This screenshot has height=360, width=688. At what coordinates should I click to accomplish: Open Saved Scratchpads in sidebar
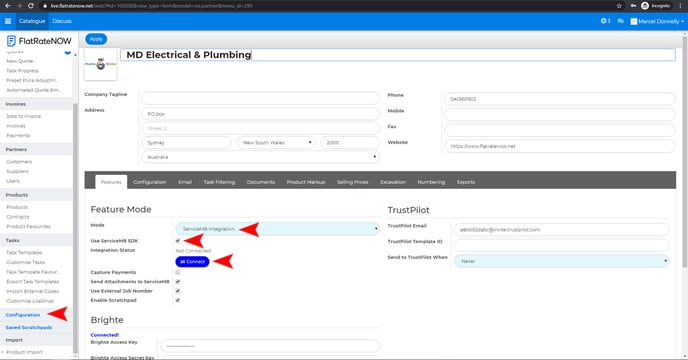[x=29, y=328]
